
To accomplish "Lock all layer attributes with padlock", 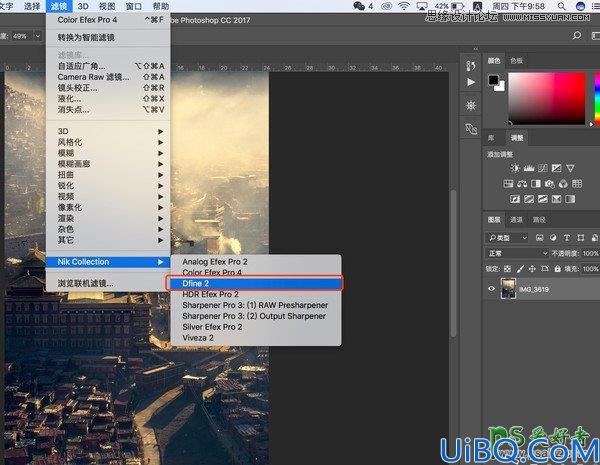I will [558, 269].
